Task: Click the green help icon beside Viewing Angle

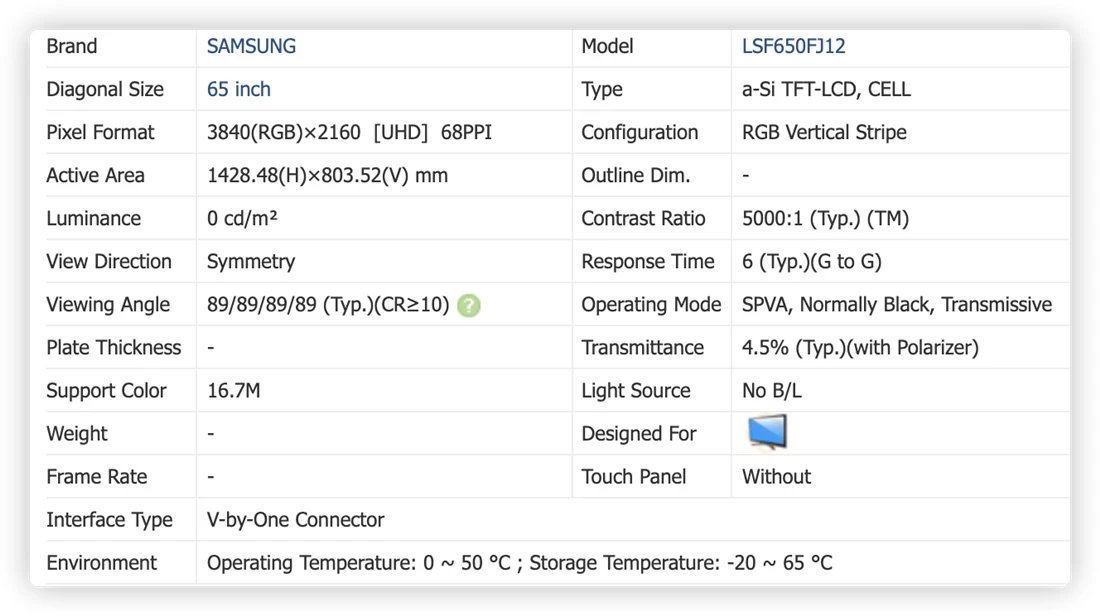Action: tap(469, 305)
